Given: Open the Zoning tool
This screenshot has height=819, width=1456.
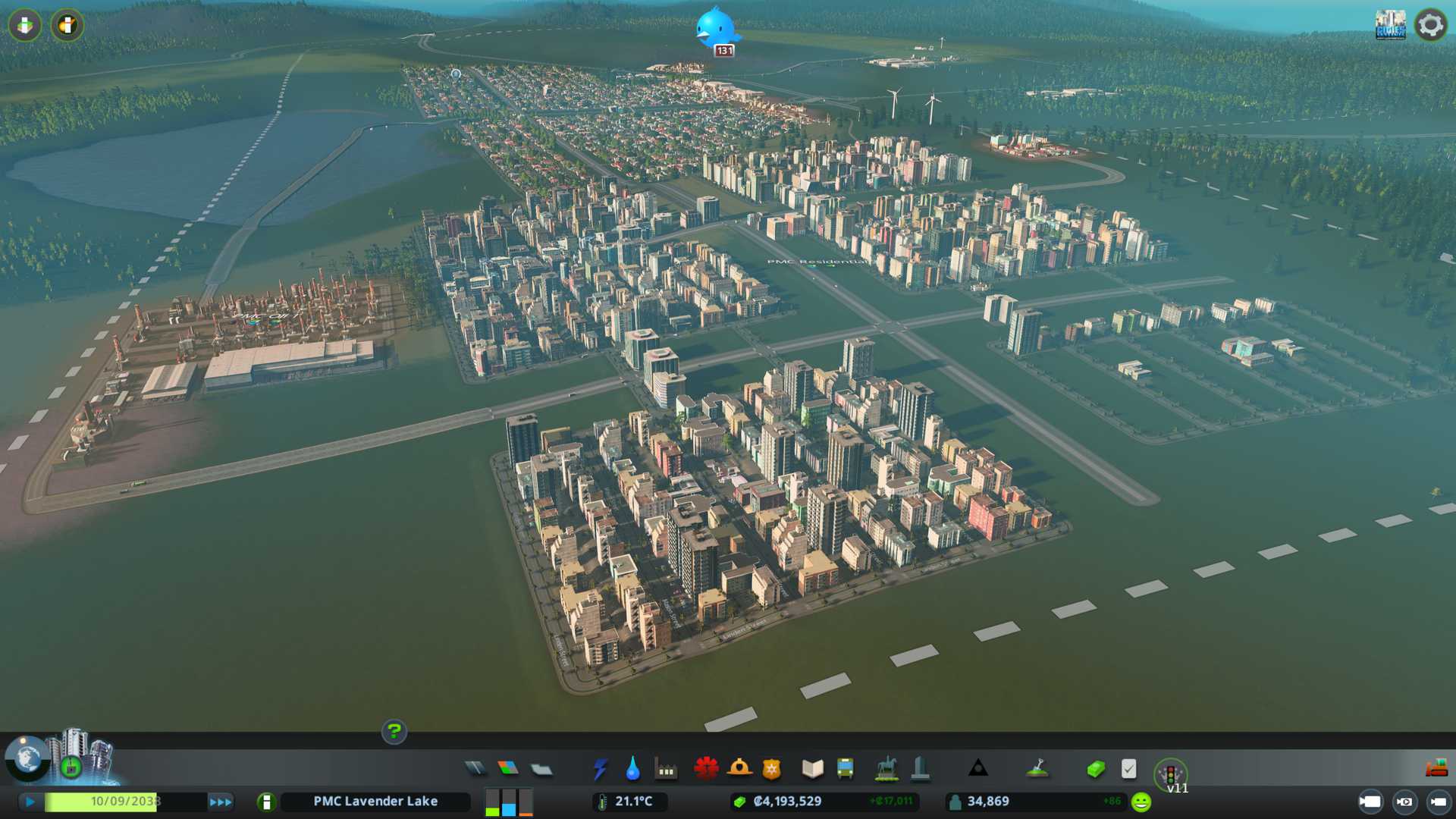Looking at the screenshot, I should pyautogui.click(x=508, y=769).
